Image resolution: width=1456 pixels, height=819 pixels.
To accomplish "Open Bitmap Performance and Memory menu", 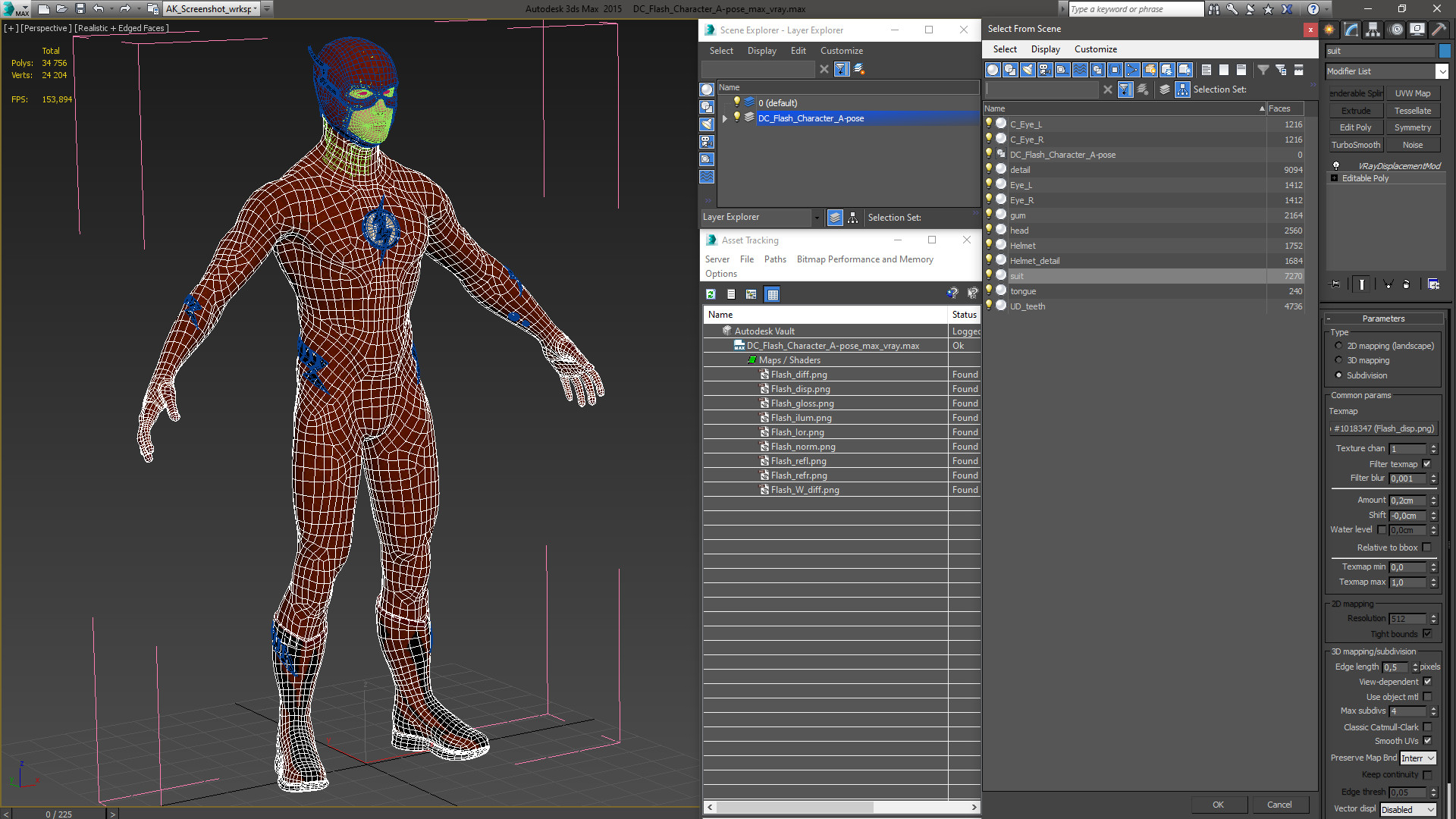I will click(864, 259).
